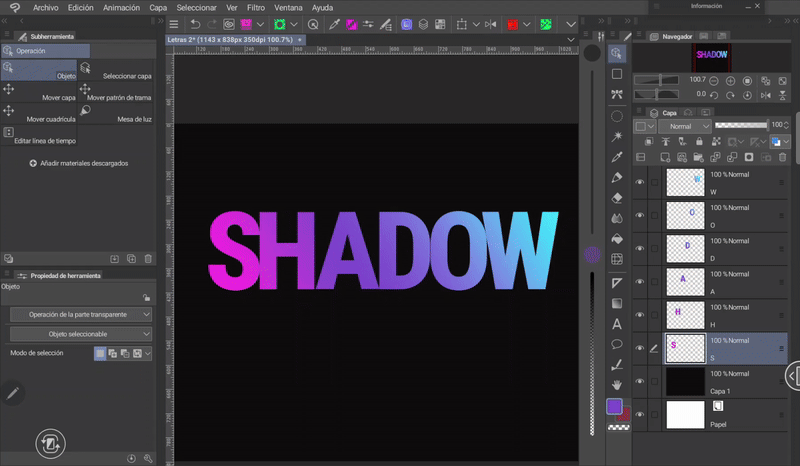800x466 pixels.
Task: Toggle visibility of the Capa 1 layer
Action: tap(640, 381)
